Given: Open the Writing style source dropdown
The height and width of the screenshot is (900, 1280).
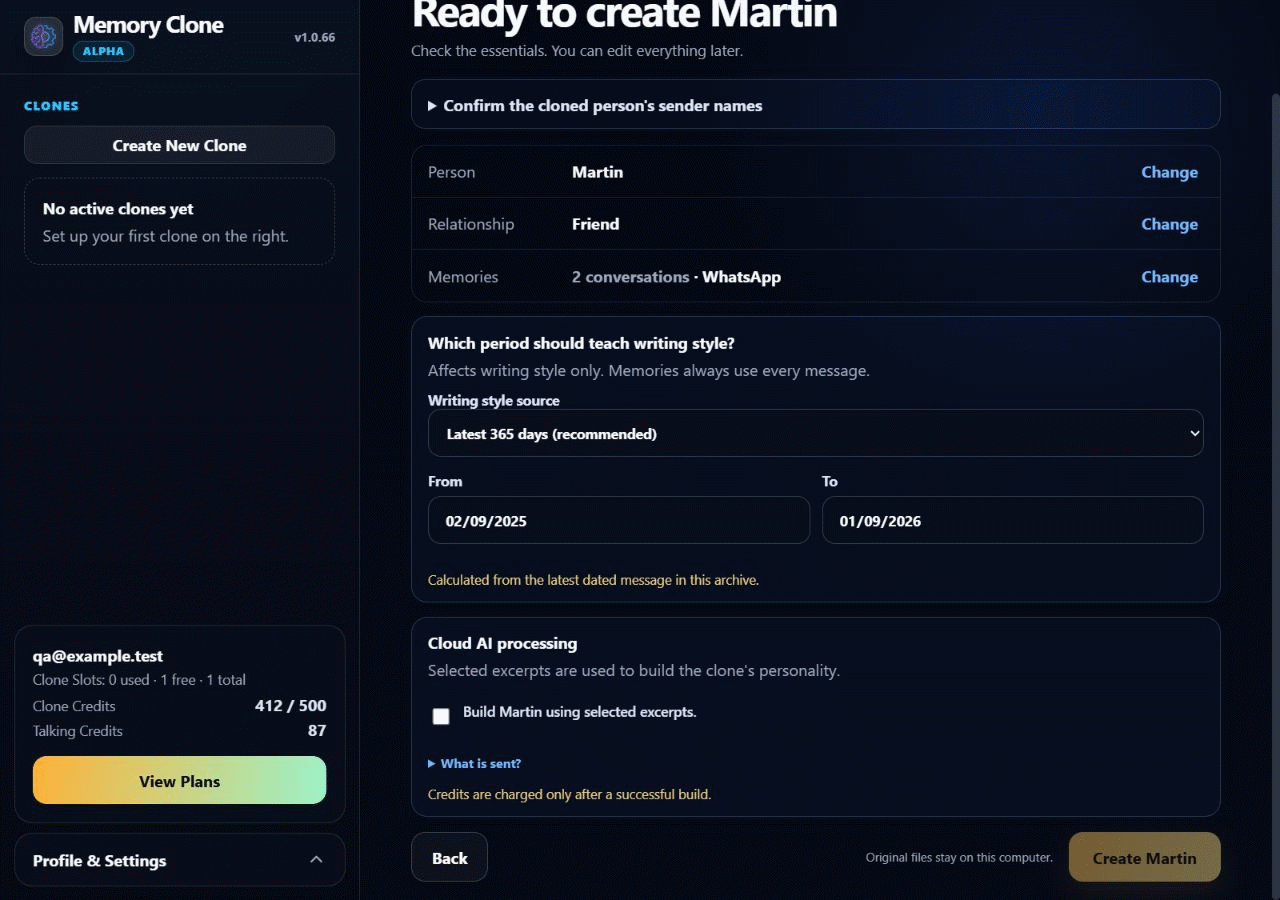Looking at the screenshot, I should 815,433.
